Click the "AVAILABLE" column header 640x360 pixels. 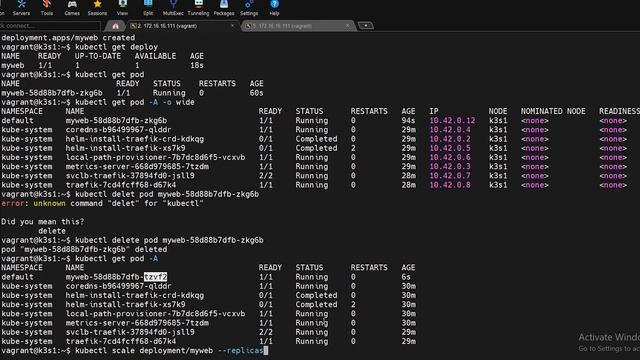pyautogui.click(x=155, y=56)
